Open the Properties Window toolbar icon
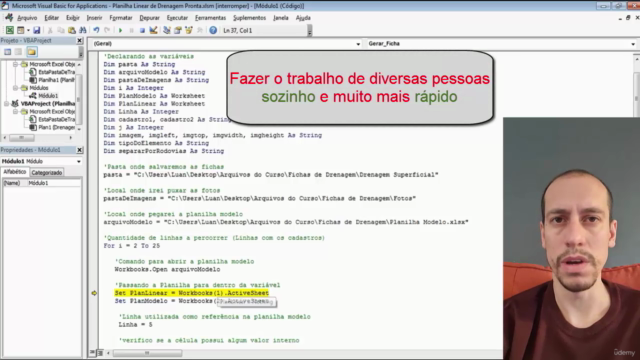640x360 pixels. [x=178, y=30]
